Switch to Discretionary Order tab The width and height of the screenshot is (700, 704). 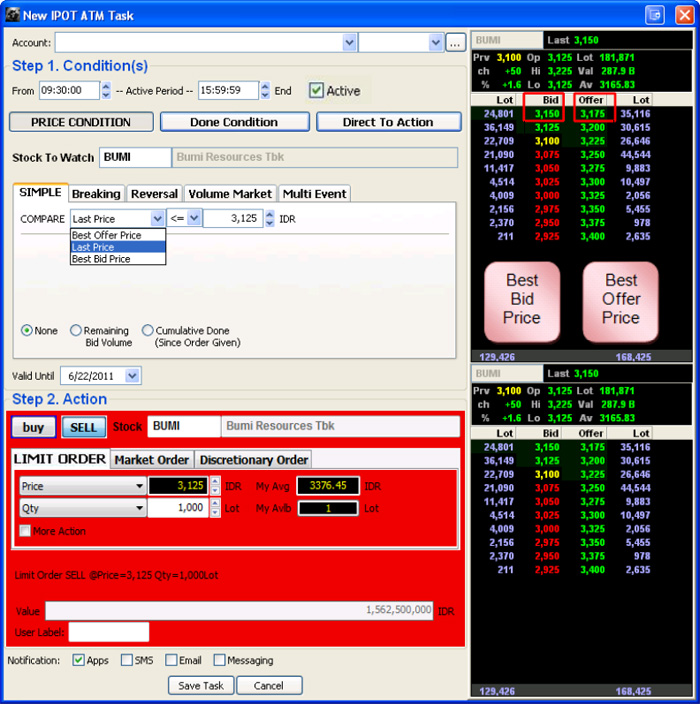tap(254, 460)
